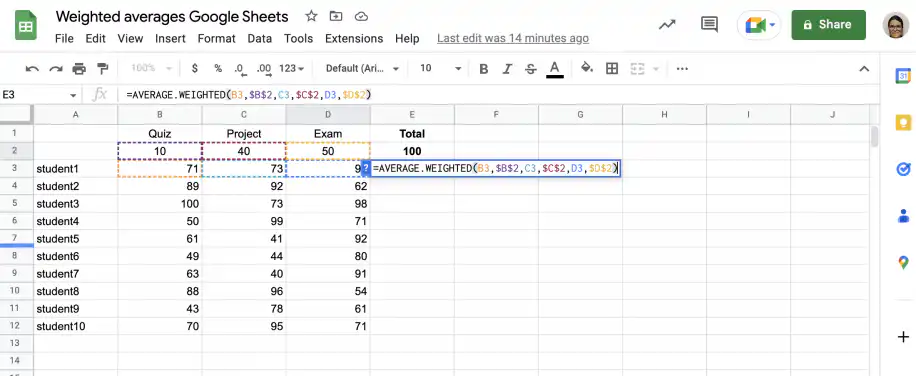Open the Google Sheets home icon
Image resolution: width=916 pixels, height=376 pixels.
coord(26,26)
